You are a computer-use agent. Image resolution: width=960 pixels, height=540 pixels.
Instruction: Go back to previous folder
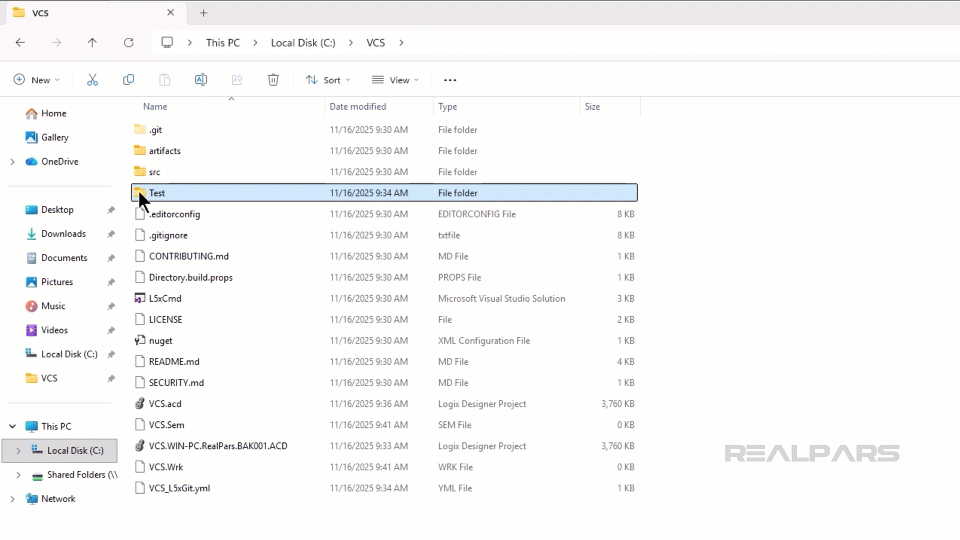pyautogui.click(x=20, y=43)
